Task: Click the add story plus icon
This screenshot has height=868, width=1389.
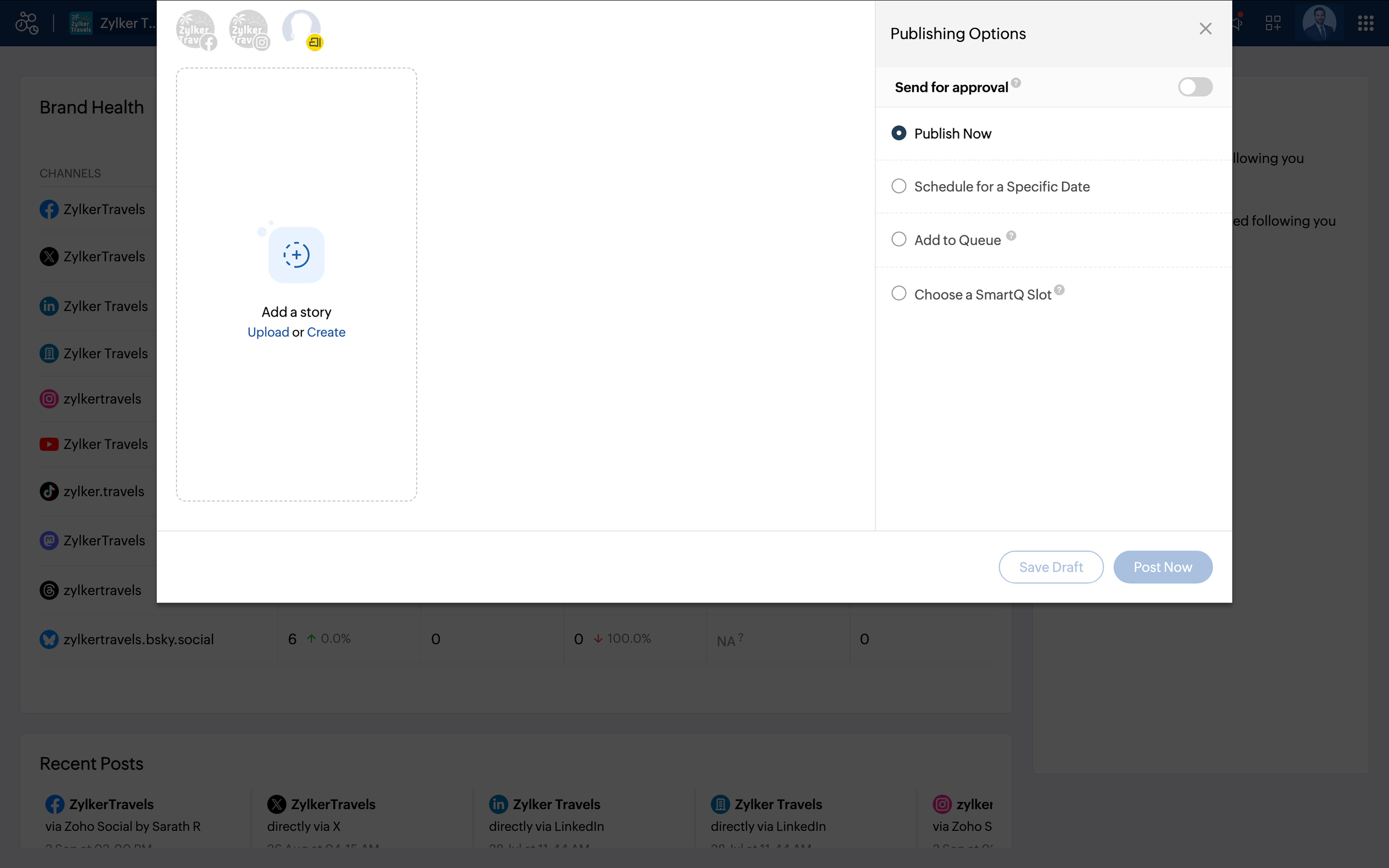Action: (296, 254)
